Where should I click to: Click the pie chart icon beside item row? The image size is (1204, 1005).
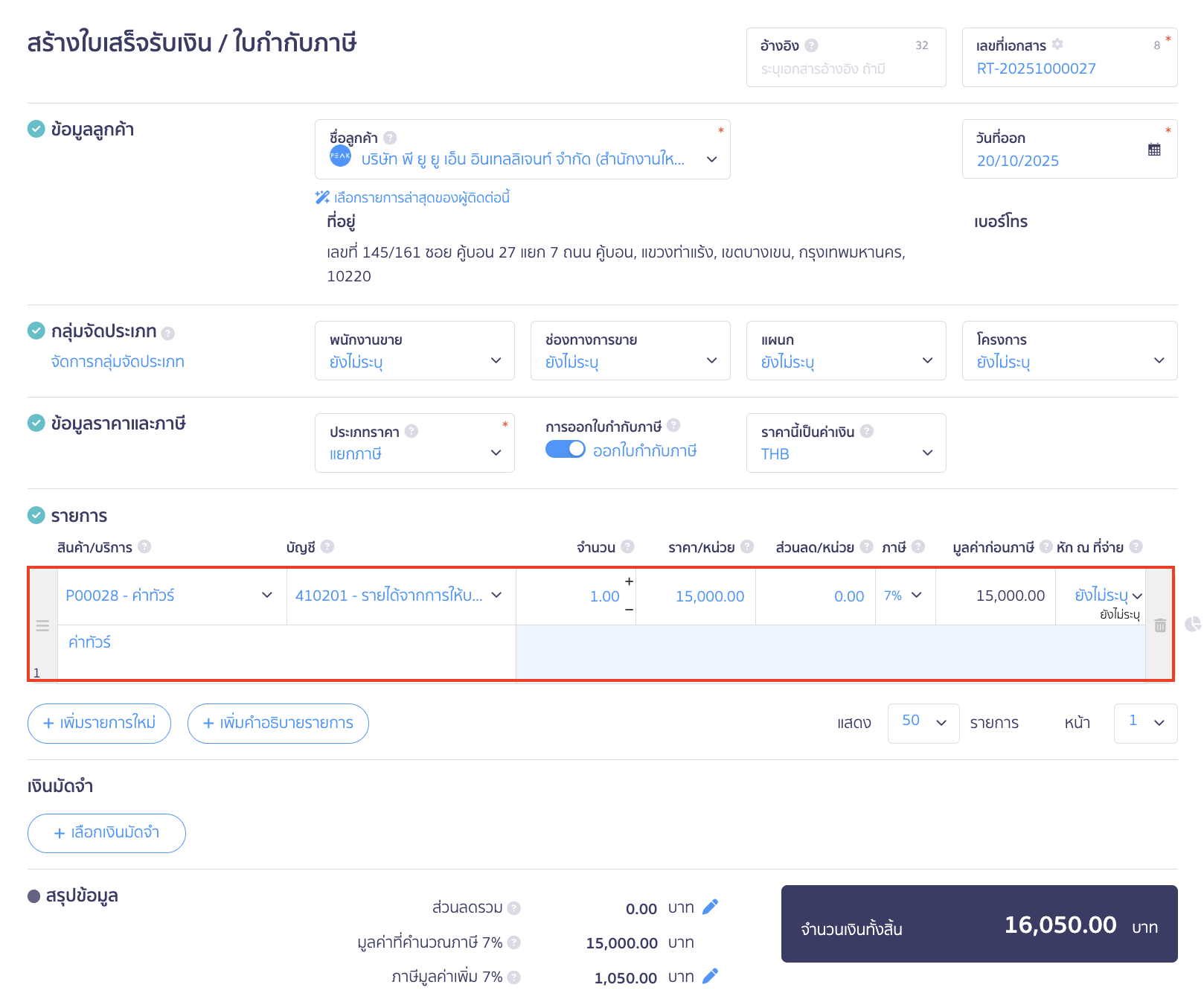1192,624
